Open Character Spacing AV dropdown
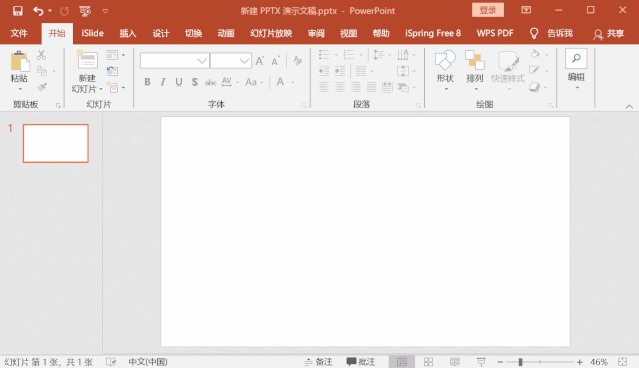 [230, 82]
